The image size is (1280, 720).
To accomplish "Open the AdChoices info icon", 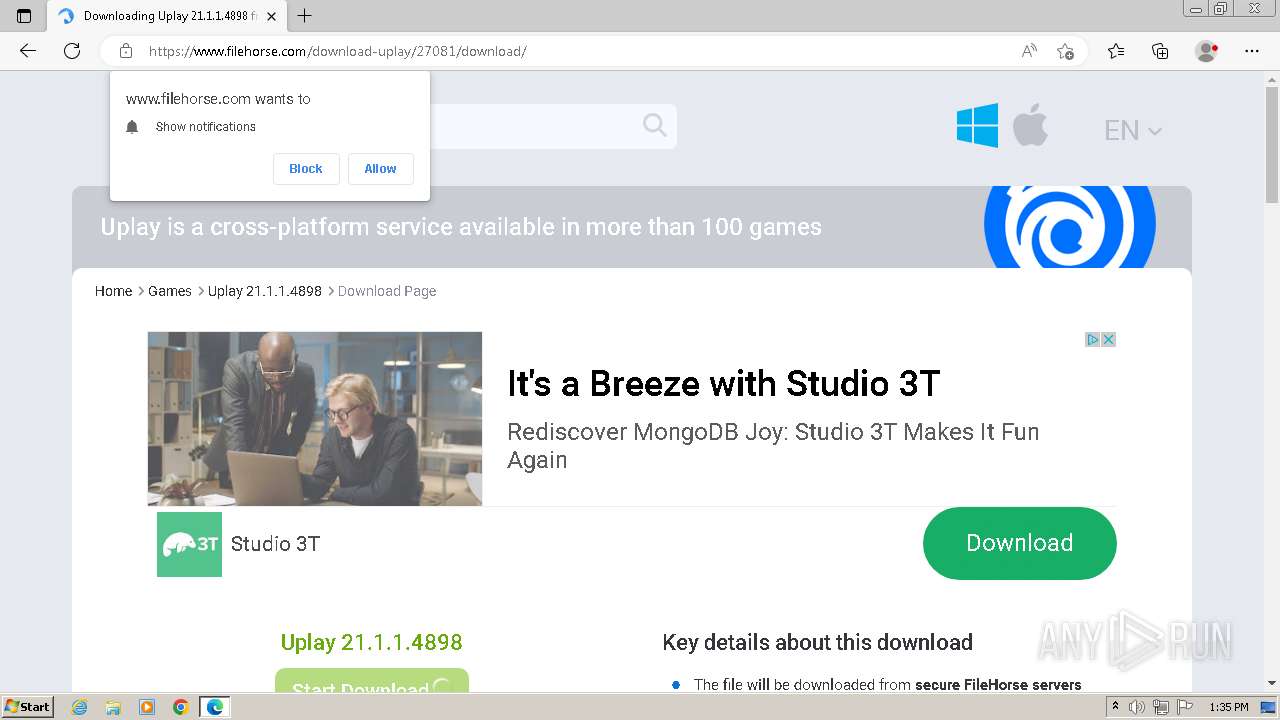I will point(1093,340).
